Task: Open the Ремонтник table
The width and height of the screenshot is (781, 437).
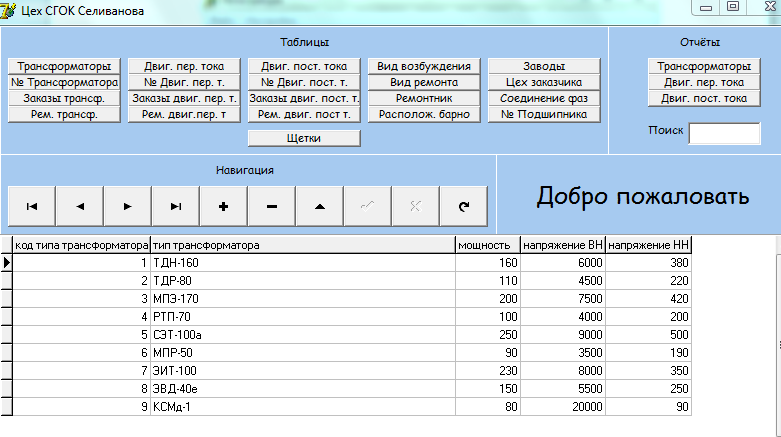Action: (x=424, y=98)
